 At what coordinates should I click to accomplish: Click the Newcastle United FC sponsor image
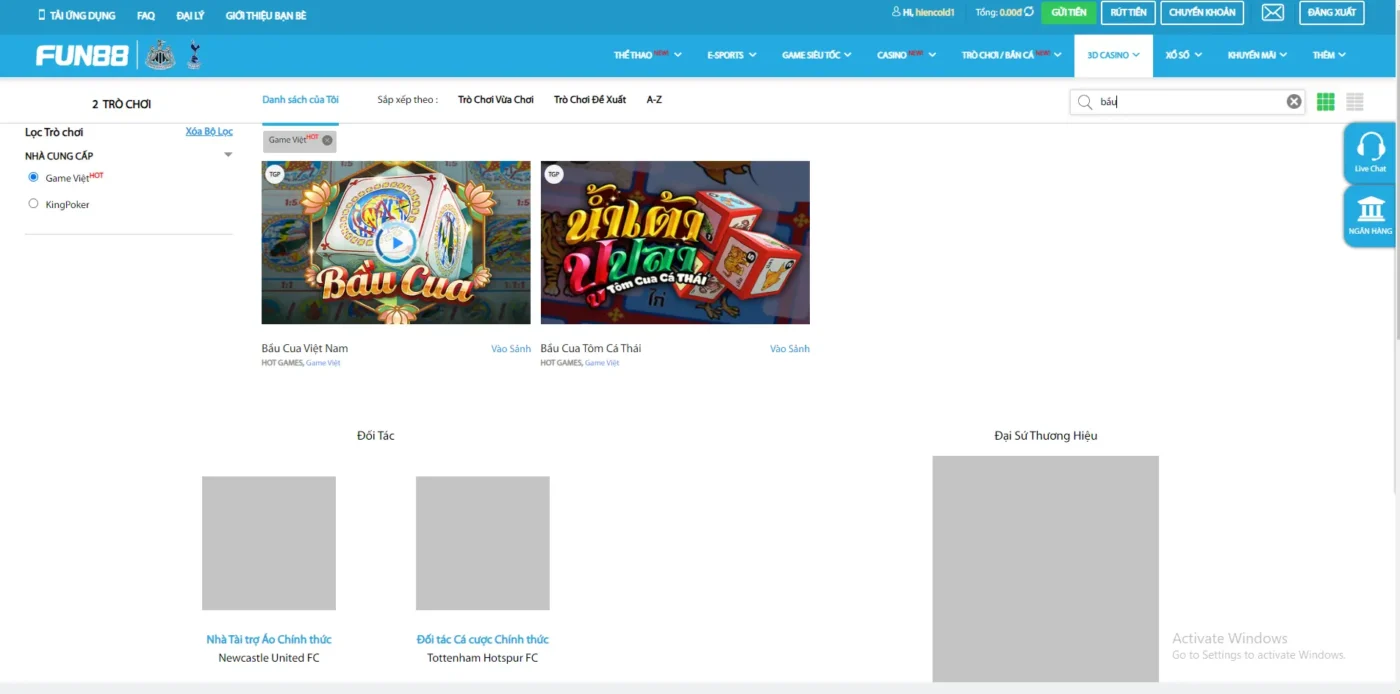pyautogui.click(x=269, y=543)
